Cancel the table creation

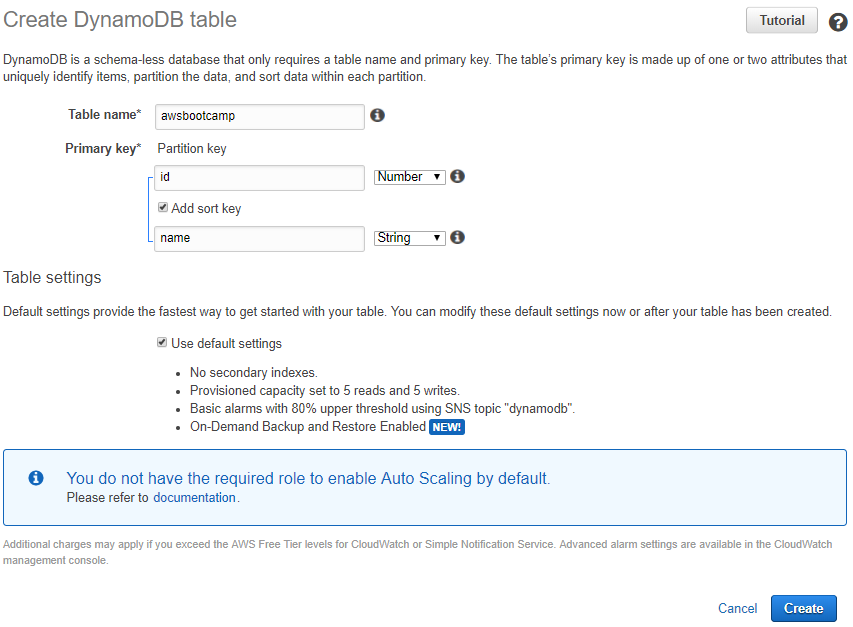(x=737, y=608)
